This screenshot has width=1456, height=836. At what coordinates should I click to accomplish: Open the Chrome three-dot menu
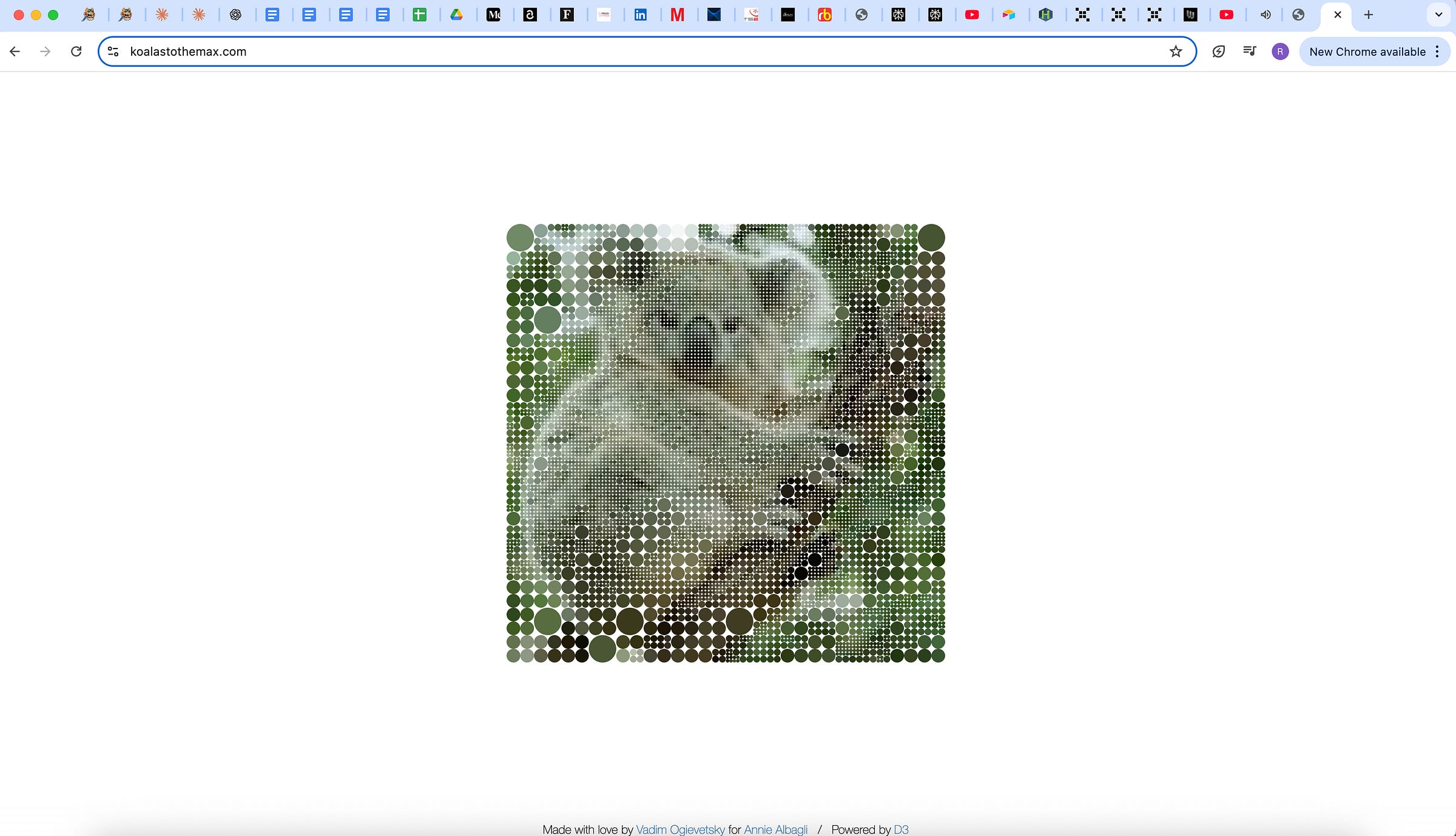(1437, 52)
